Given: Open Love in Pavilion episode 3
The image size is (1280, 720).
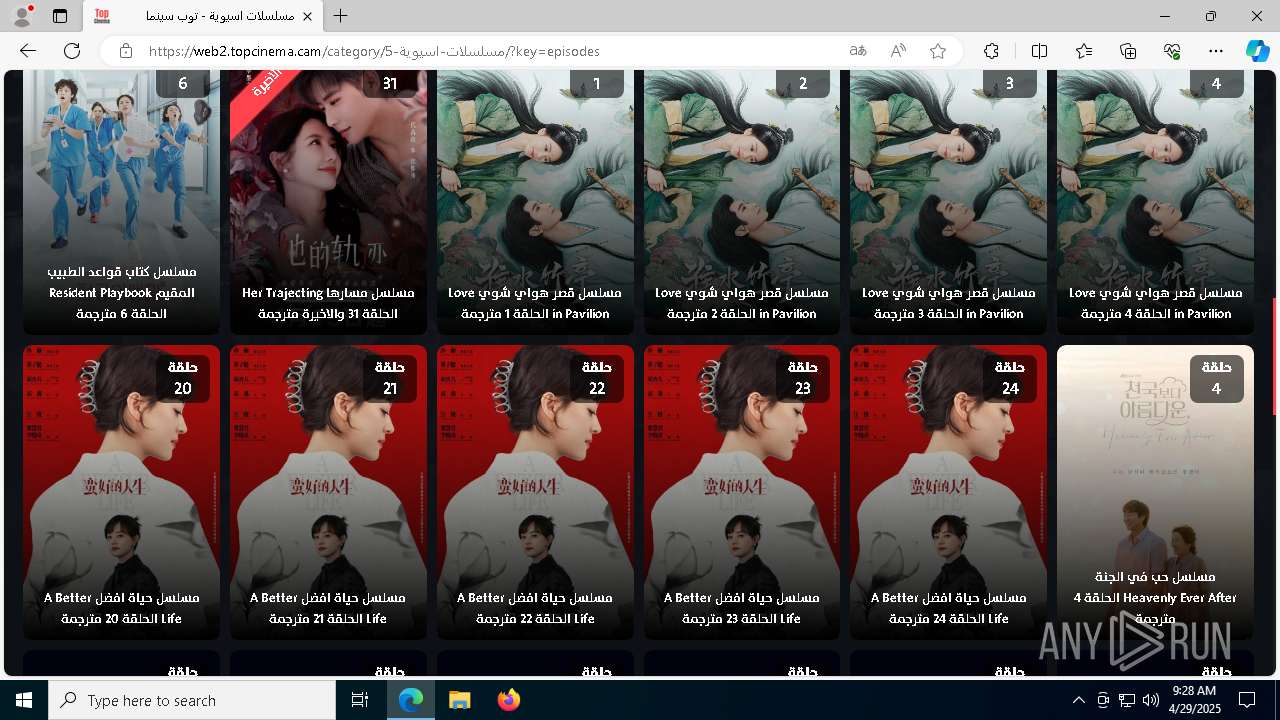Looking at the screenshot, I should click(948, 202).
